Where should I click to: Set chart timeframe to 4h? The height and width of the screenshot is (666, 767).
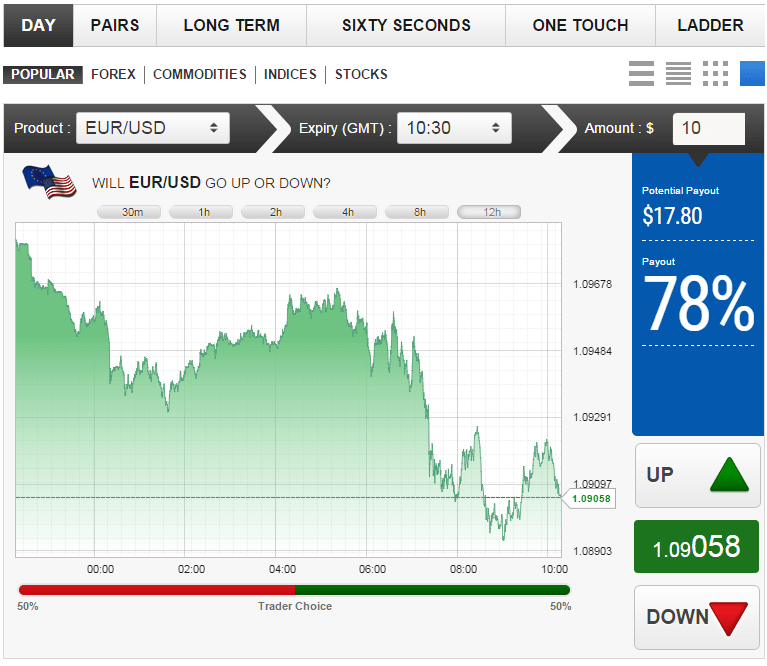345,212
